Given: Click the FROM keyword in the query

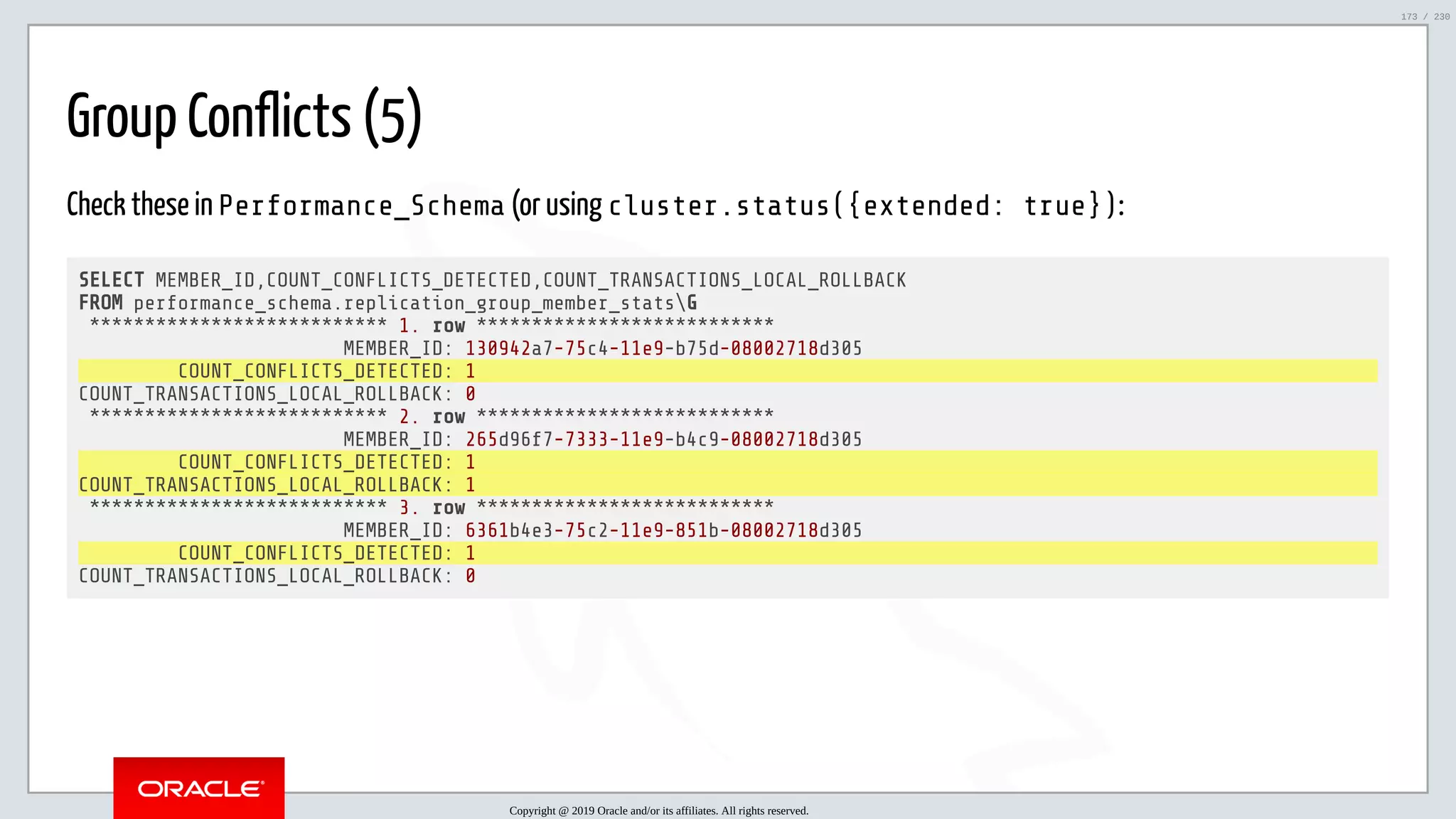Looking at the screenshot, I should point(101,303).
